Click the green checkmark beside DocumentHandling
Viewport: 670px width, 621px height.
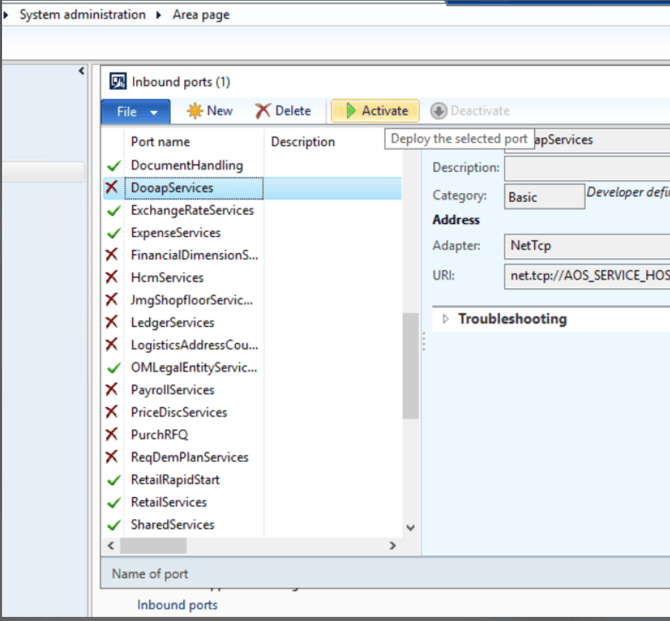tap(112, 165)
